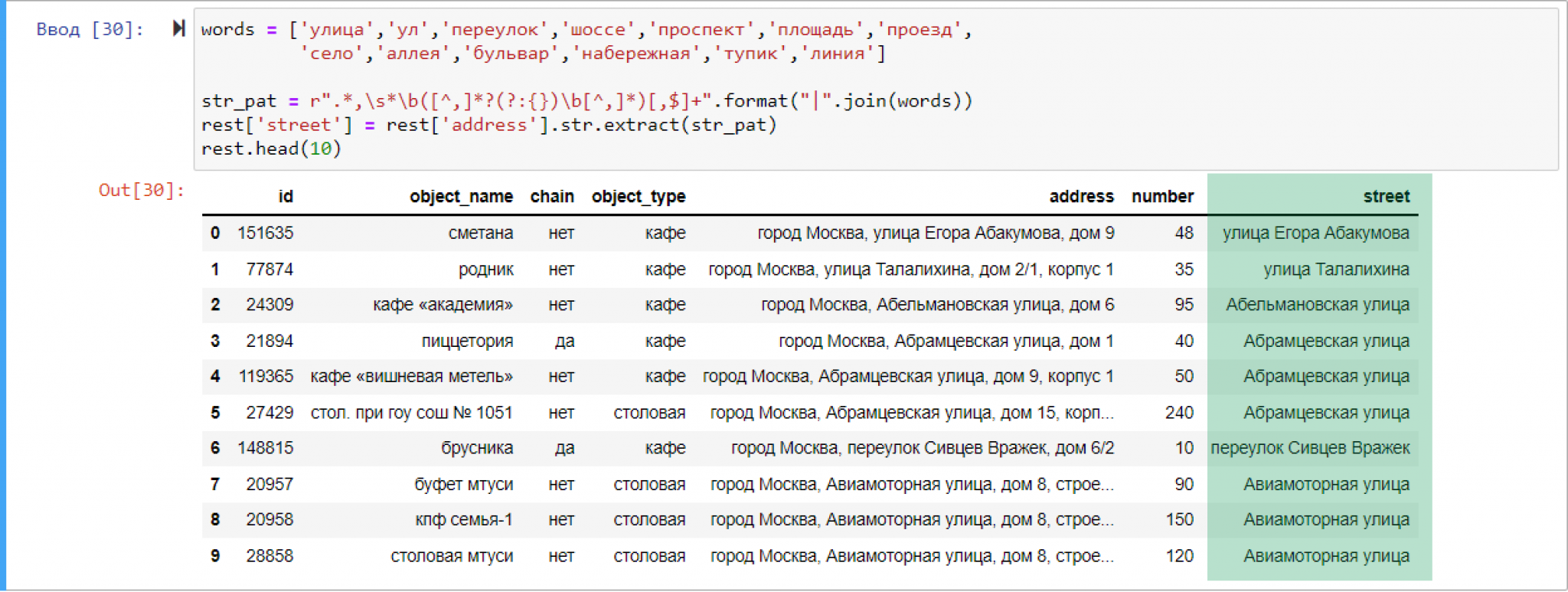Viewport: 1568px width, 592px height.
Task: Click the 'street' column header
Action: click(x=1387, y=197)
